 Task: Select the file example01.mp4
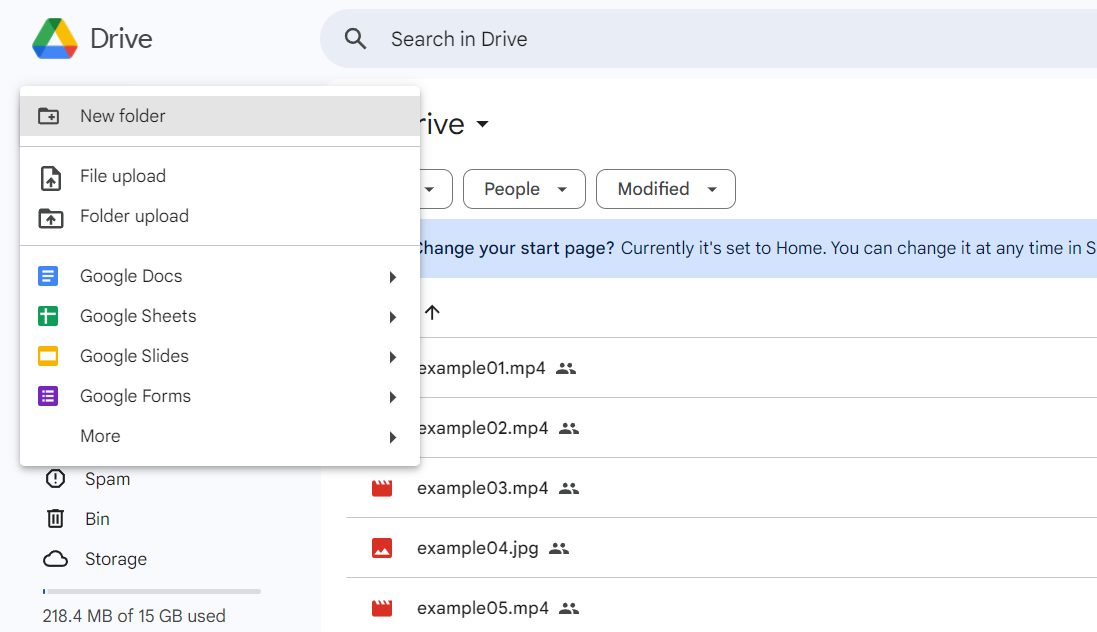click(481, 368)
